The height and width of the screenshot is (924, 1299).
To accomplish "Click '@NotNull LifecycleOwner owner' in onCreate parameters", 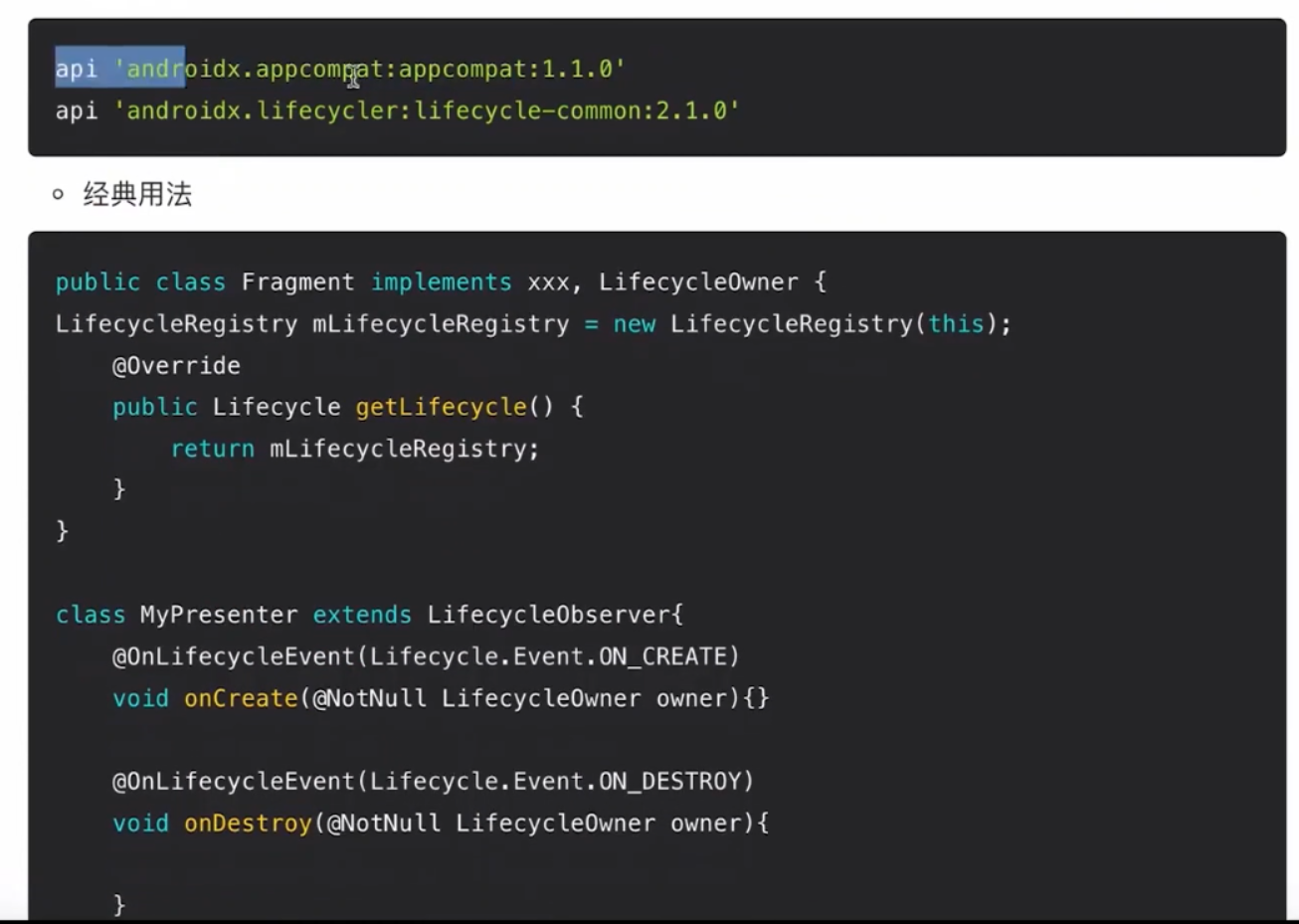I will pos(520,698).
